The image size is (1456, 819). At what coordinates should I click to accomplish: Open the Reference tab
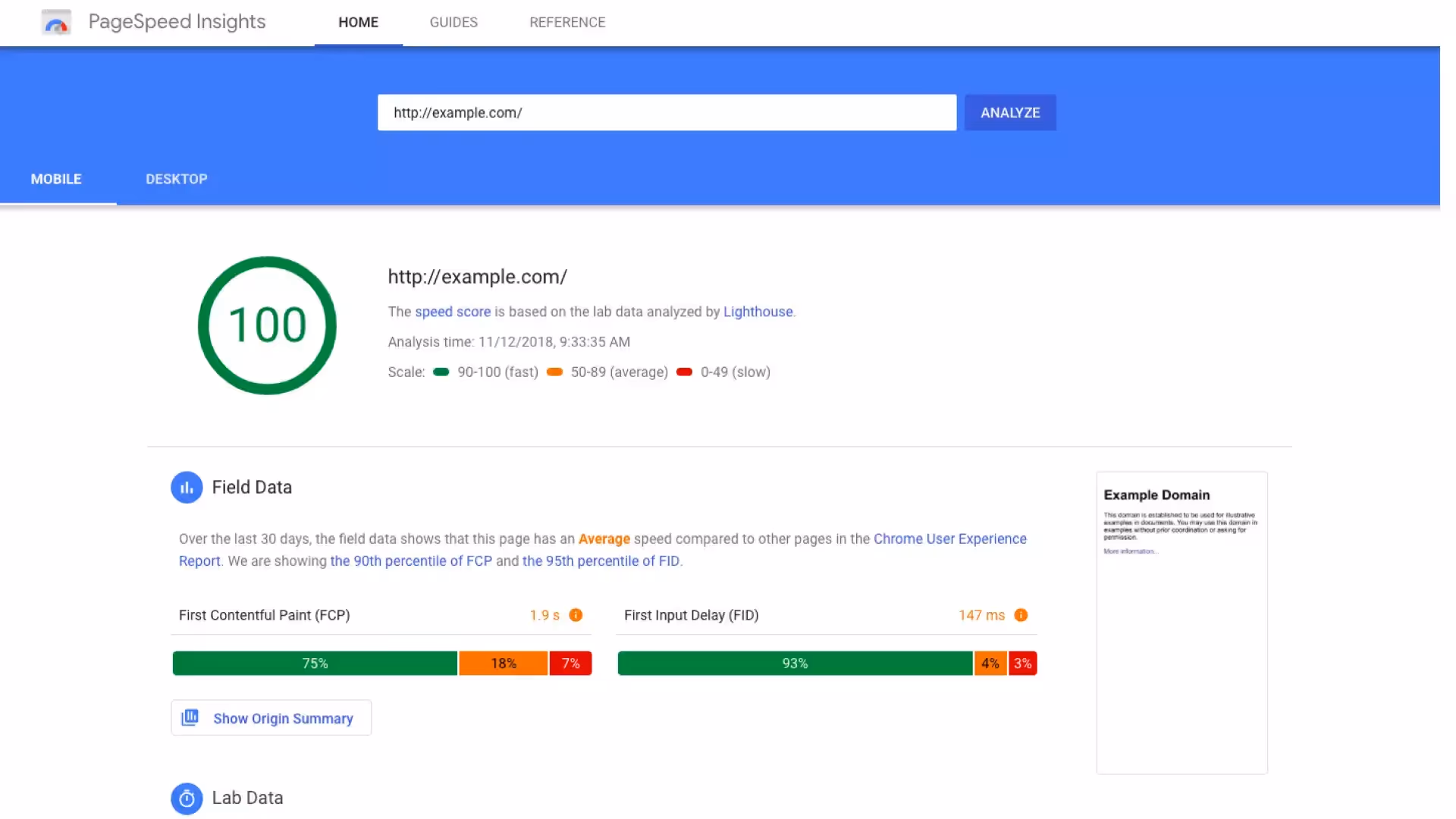coord(567,23)
